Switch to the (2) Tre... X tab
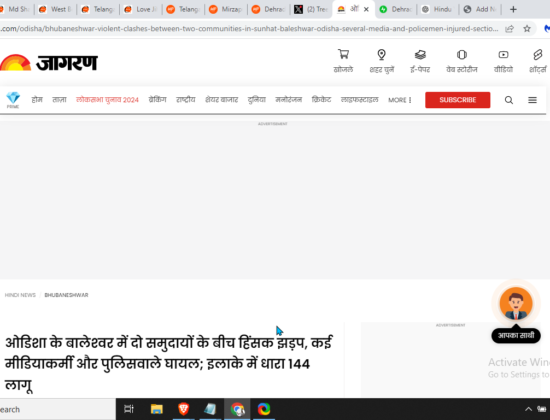Viewport: 550px width, 420px height. coord(311,9)
